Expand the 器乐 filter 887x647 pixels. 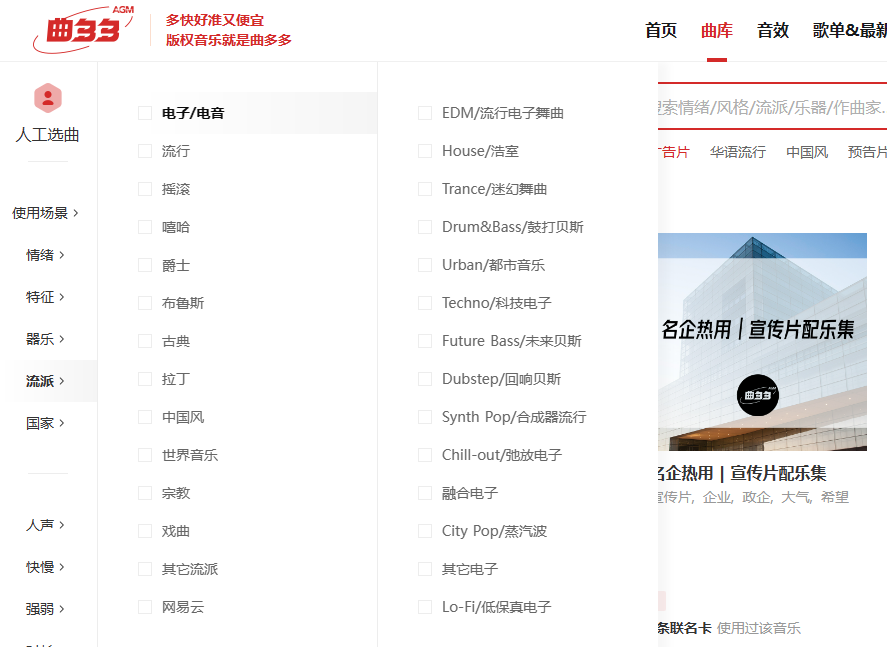[45, 339]
